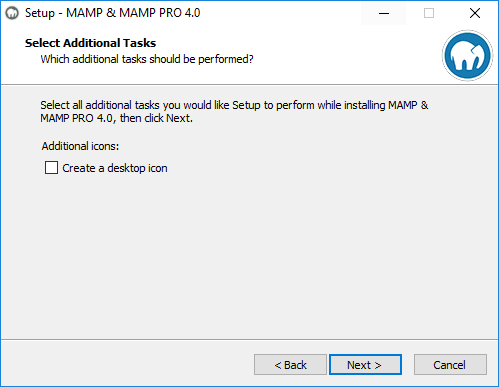Click the horizontal separator line above the buttons
499x387 pixels.
[x=249, y=340]
